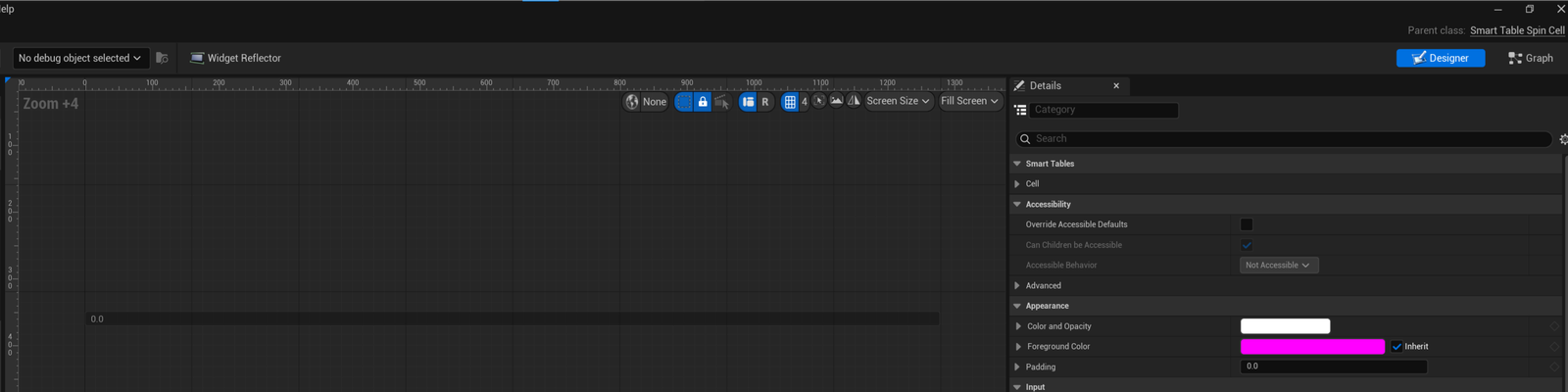Toggle dashed outlines button in designer toolbar

(684, 101)
